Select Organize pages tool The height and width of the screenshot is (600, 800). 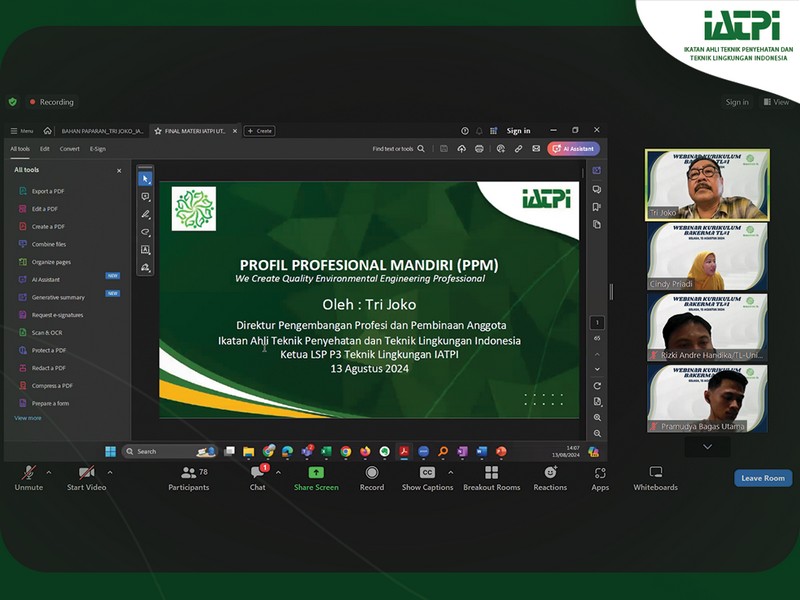pos(45,262)
